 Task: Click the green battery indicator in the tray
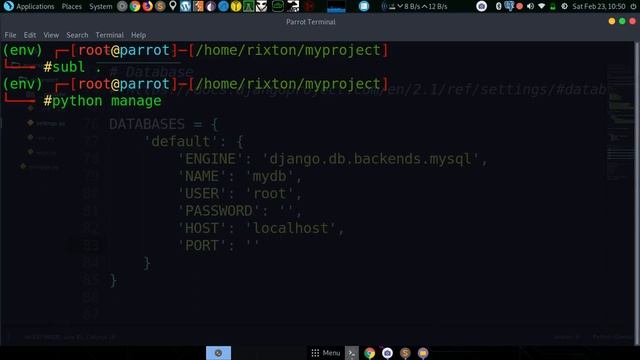(553, 6)
